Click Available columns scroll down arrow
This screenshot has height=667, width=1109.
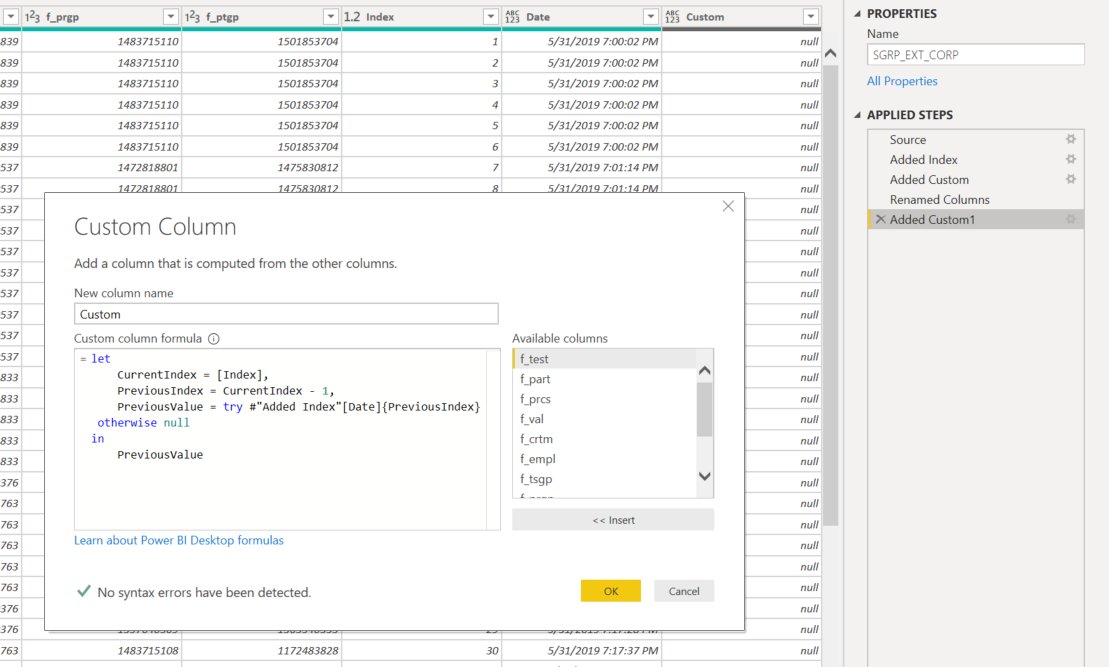coord(704,476)
